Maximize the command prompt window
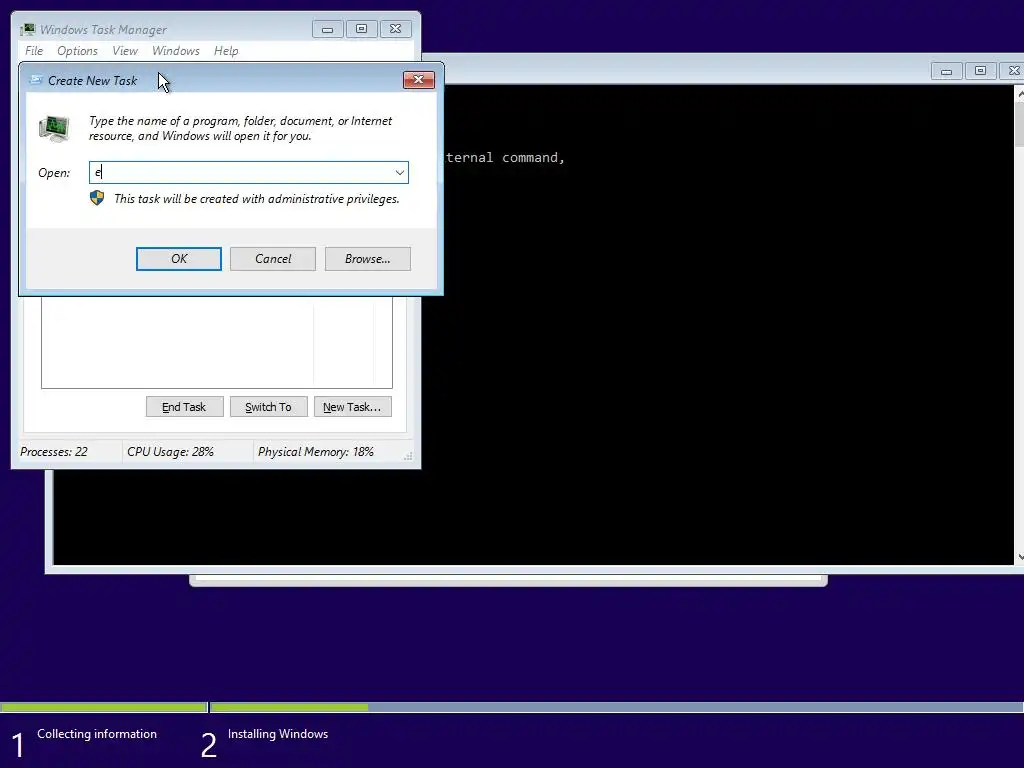This screenshot has height=768, width=1024. tap(980, 71)
